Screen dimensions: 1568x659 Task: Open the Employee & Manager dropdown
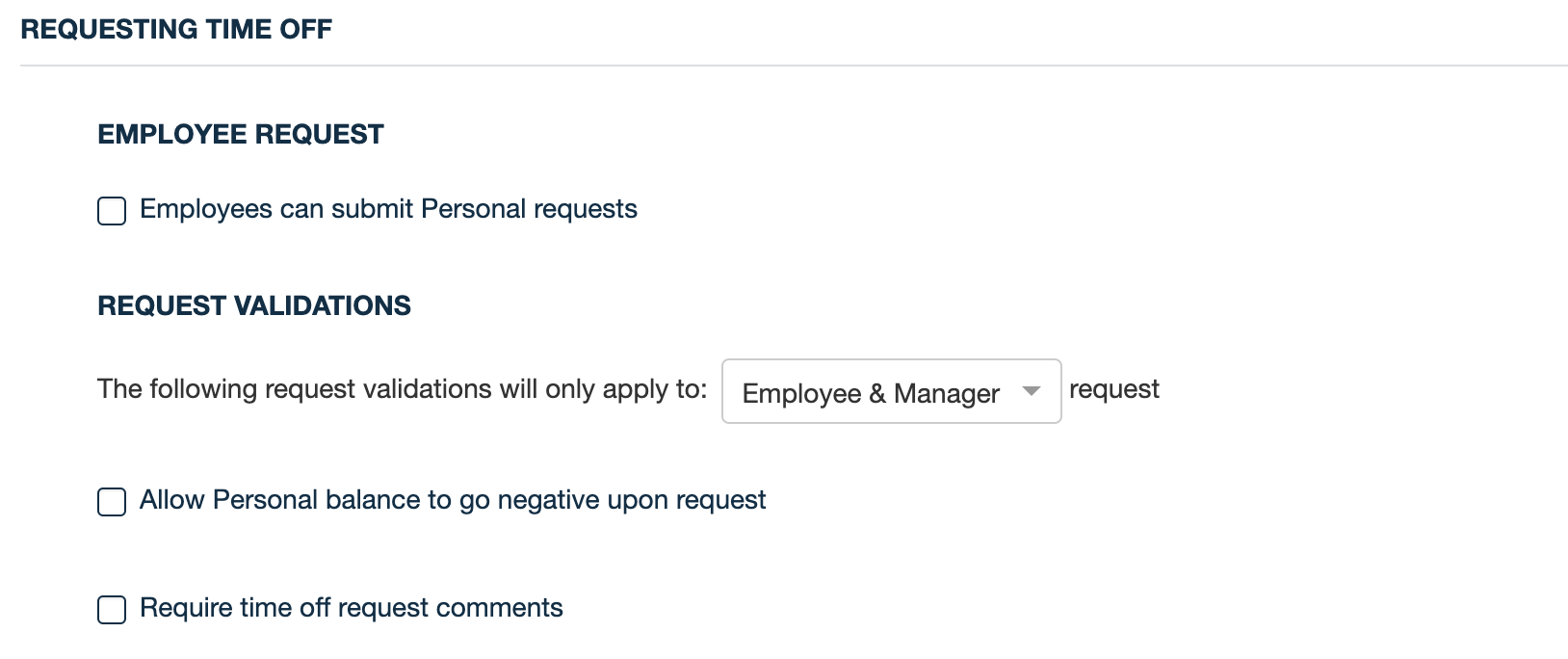[x=891, y=391]
